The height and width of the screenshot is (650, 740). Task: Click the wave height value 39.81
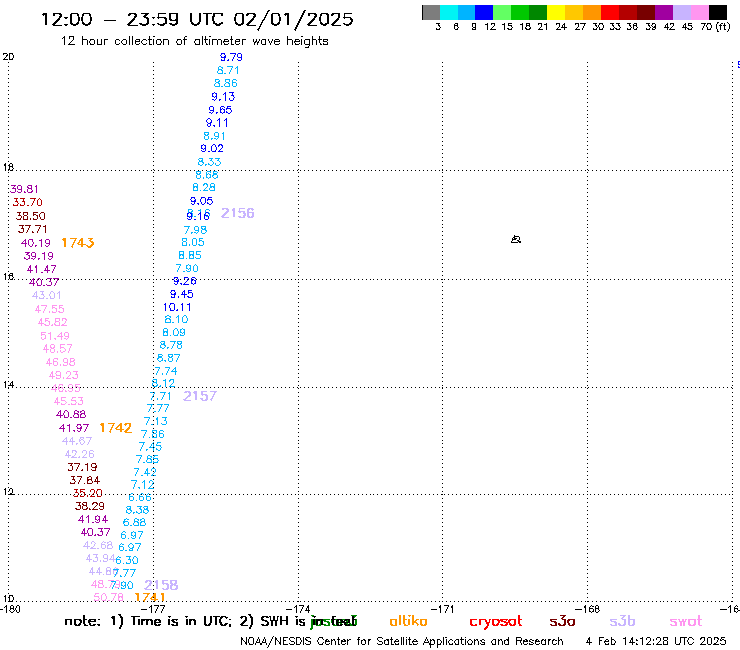pyautogui.click(x=24, y=189)
